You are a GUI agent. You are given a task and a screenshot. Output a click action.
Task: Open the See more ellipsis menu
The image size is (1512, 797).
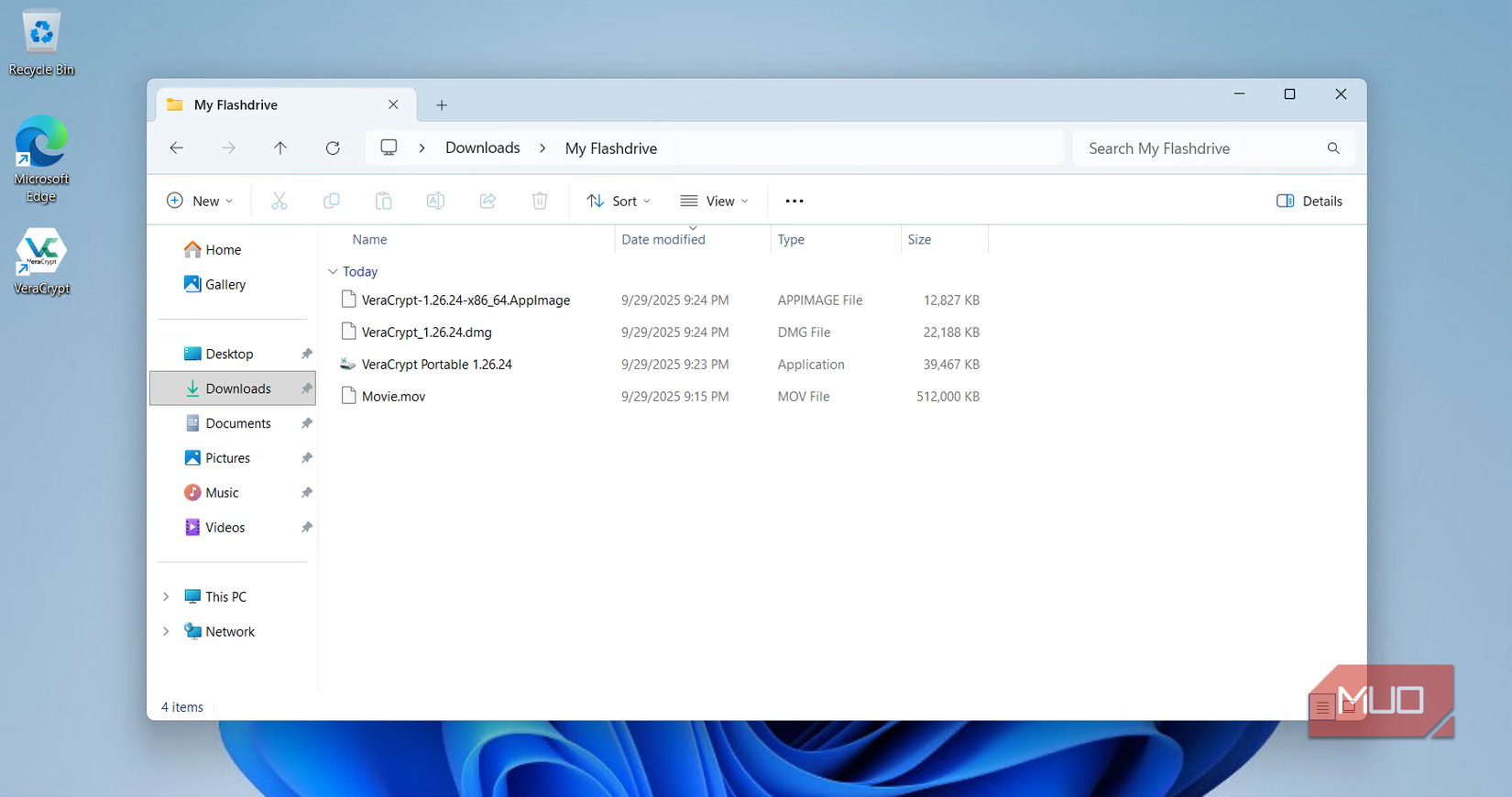click(x=794, y=202)
